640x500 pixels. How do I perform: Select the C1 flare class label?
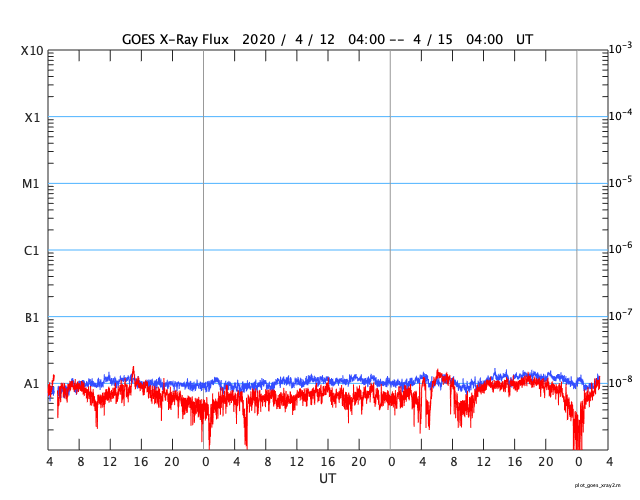coord(31,251)
